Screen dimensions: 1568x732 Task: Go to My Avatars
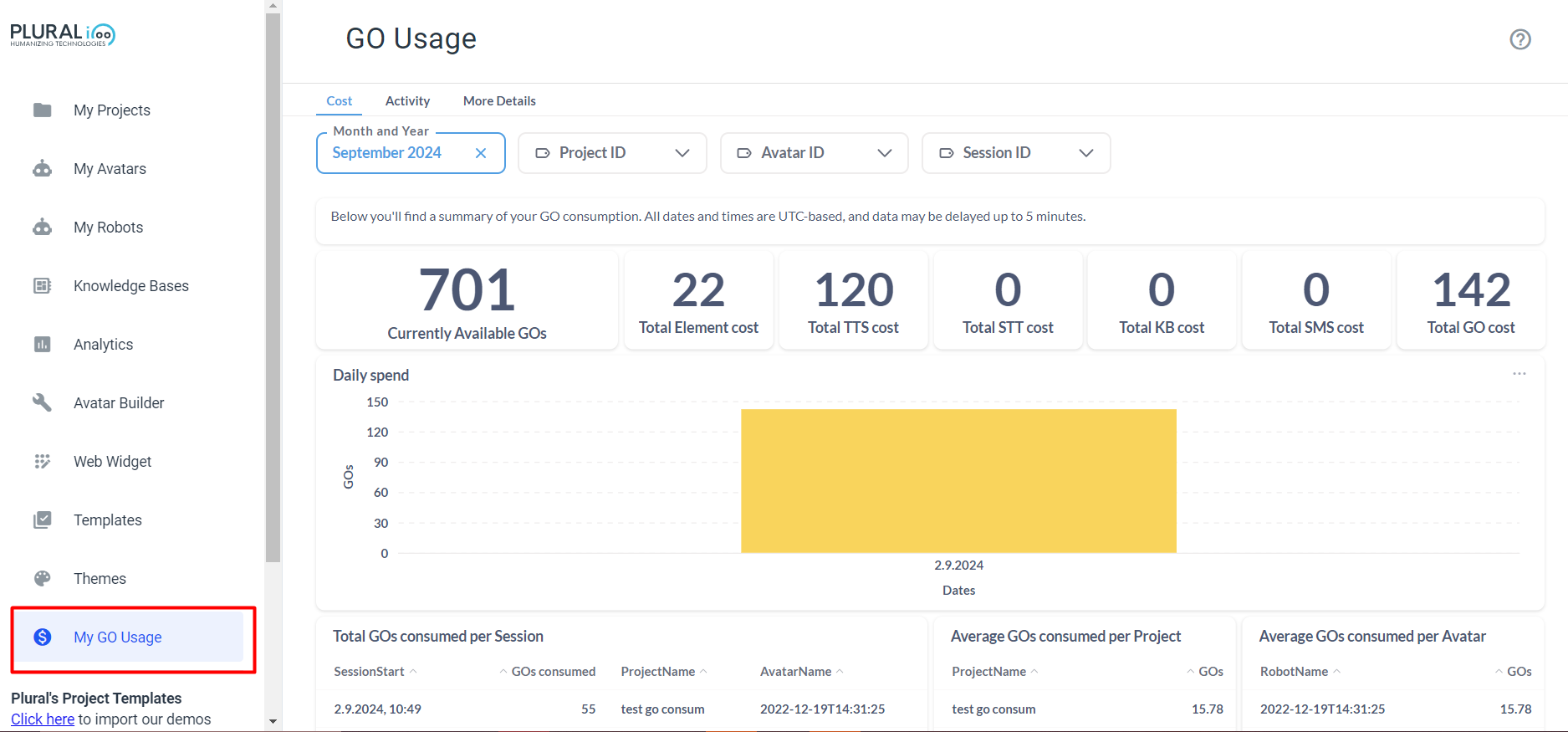pos(110,169)
